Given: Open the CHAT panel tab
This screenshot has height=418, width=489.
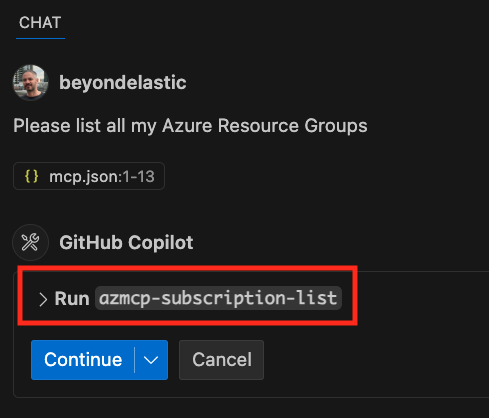Looking at the screenshot, I should tap(40, 23).
